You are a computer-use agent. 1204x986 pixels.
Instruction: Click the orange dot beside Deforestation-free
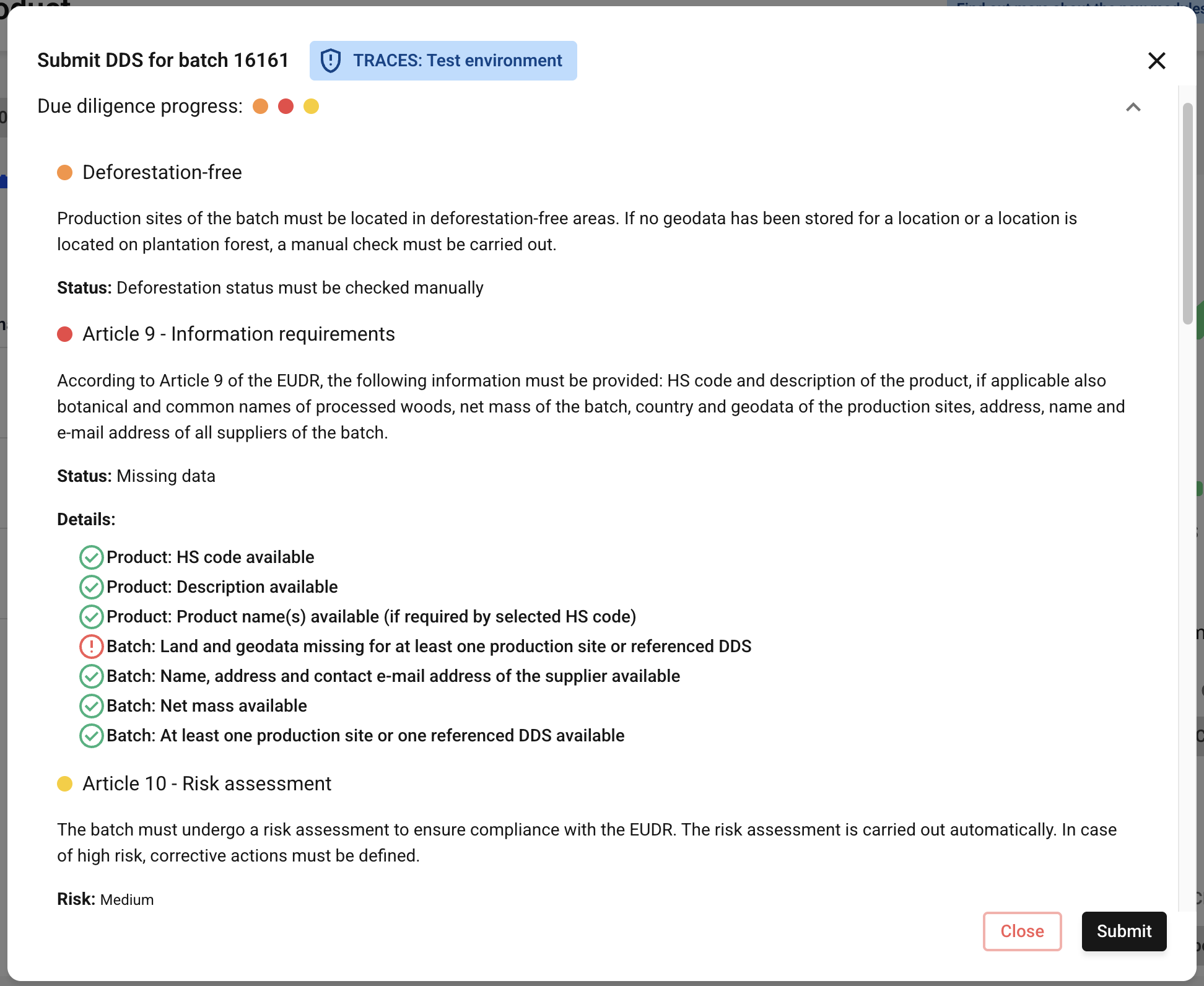point(65,173)
